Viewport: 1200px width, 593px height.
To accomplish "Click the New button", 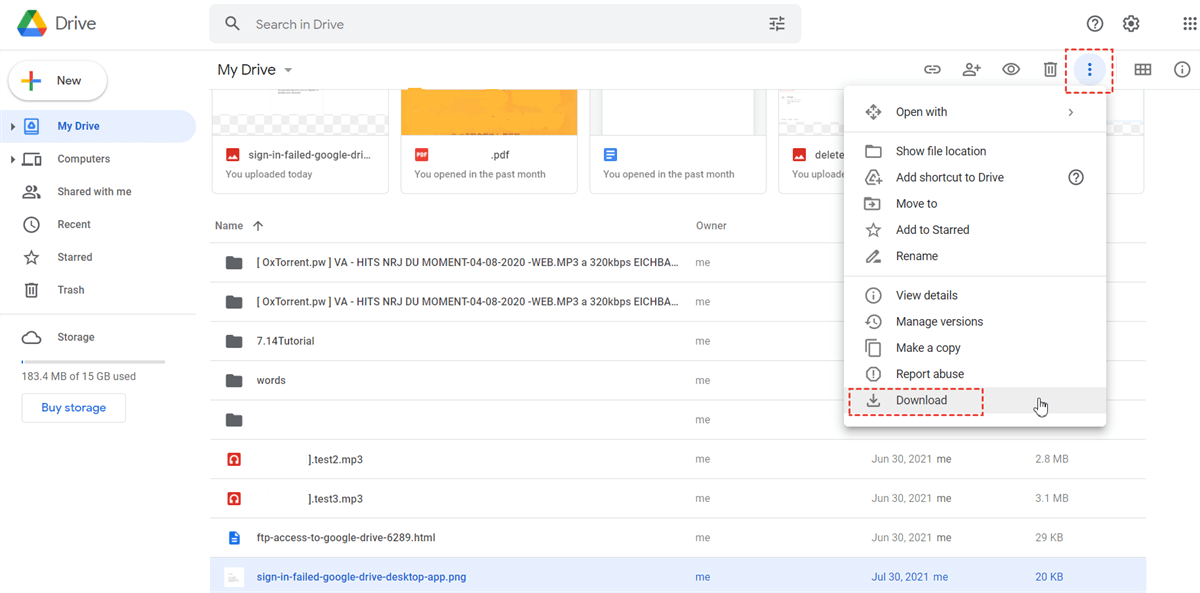I will coord(58,81).
